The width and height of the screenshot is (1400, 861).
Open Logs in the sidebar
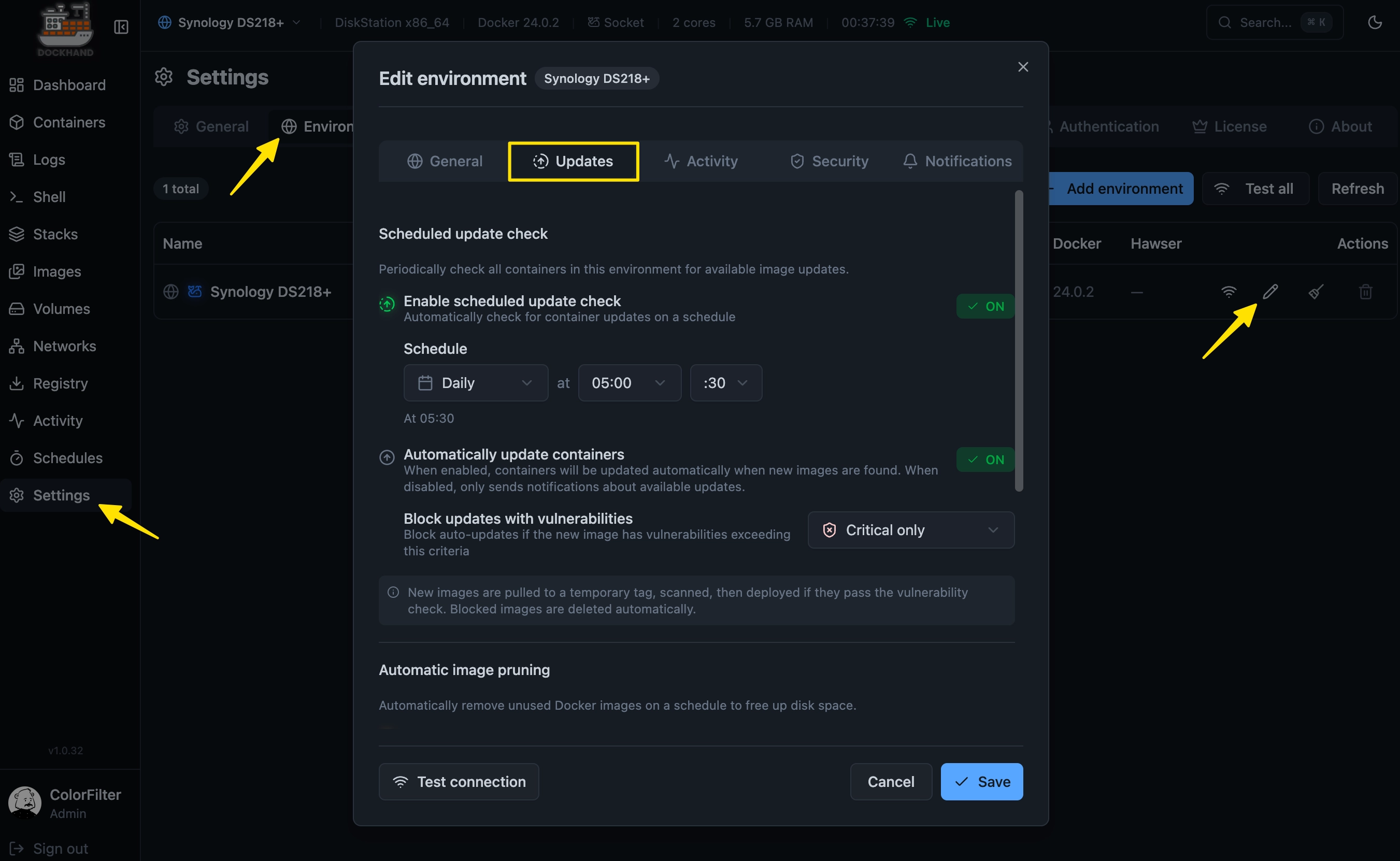click(66, 160)
